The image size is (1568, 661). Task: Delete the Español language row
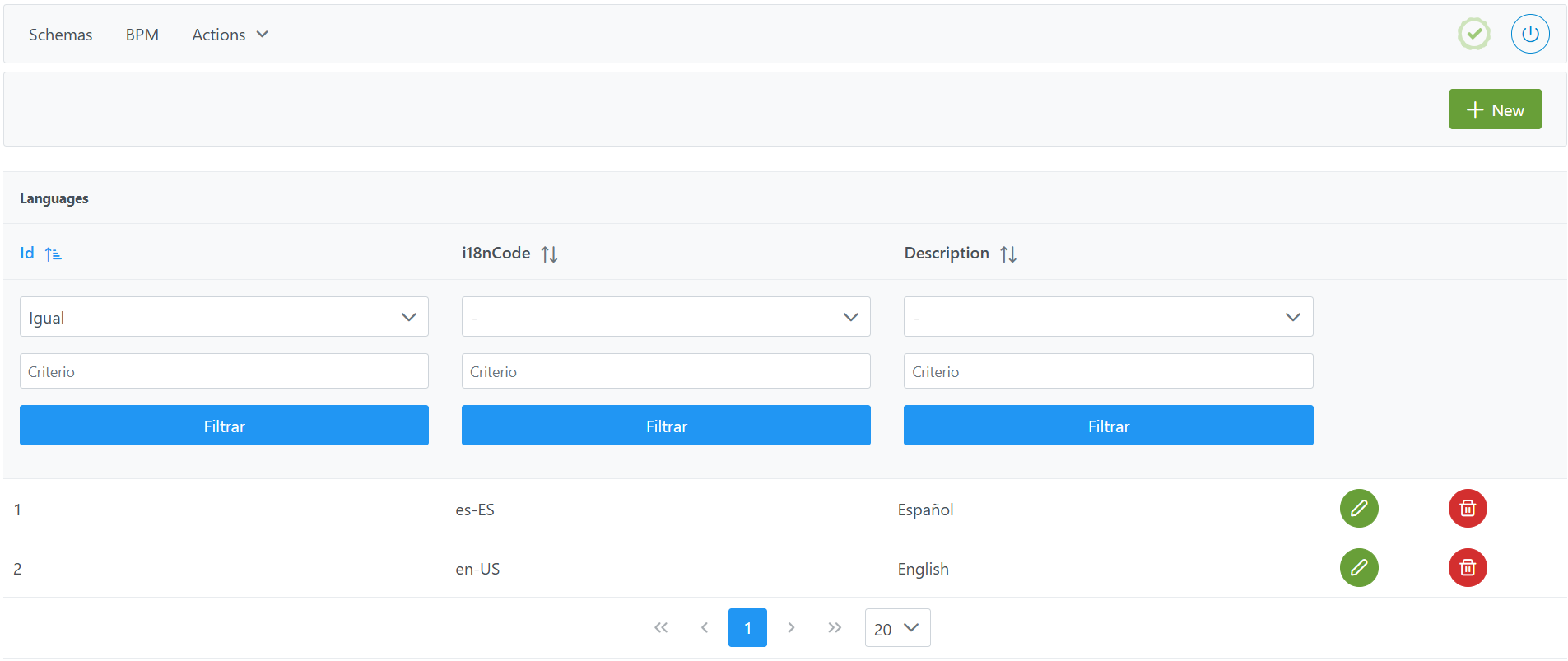[x=1467, y=509]
